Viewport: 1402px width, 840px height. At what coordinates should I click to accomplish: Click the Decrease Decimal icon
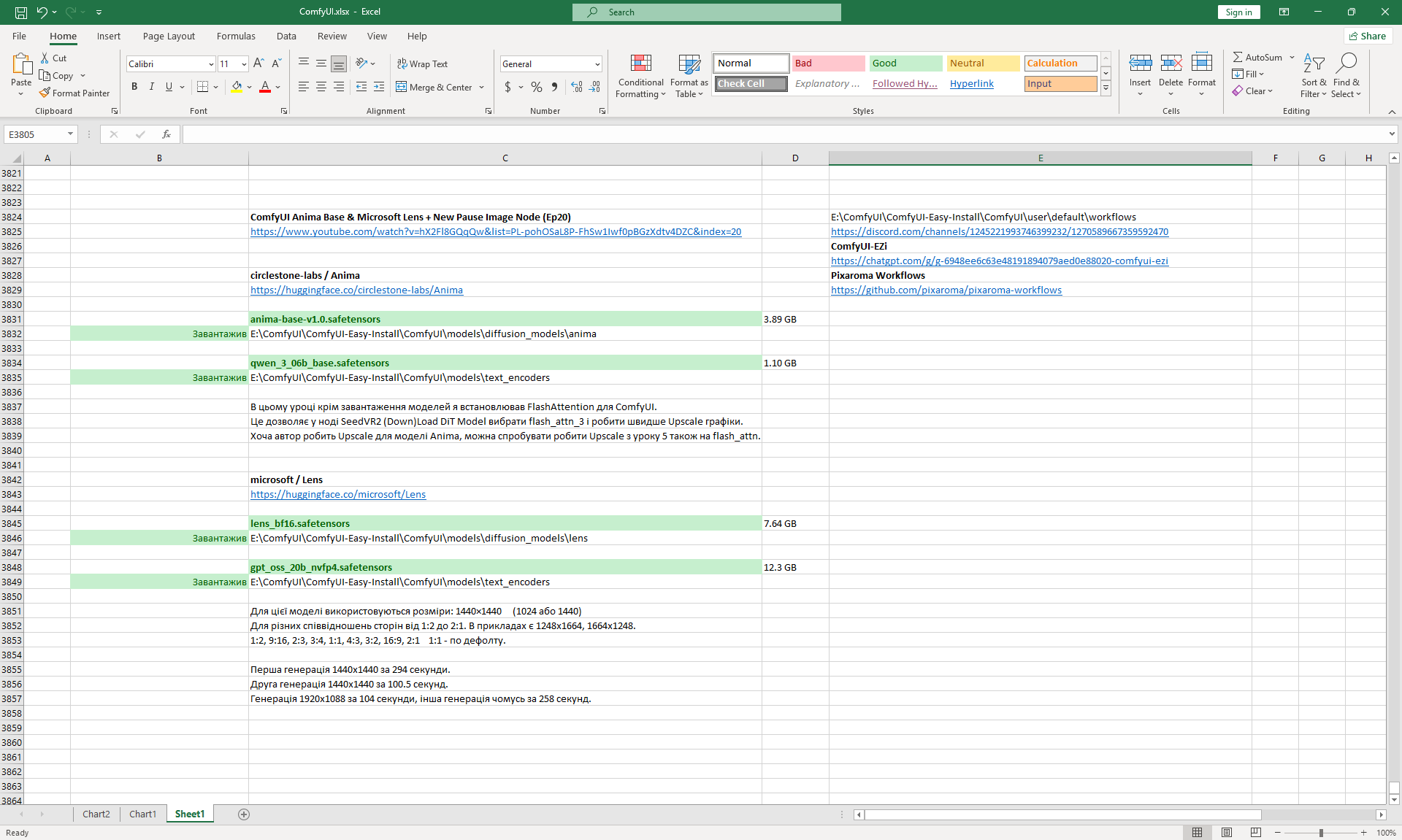pos(595,87)
